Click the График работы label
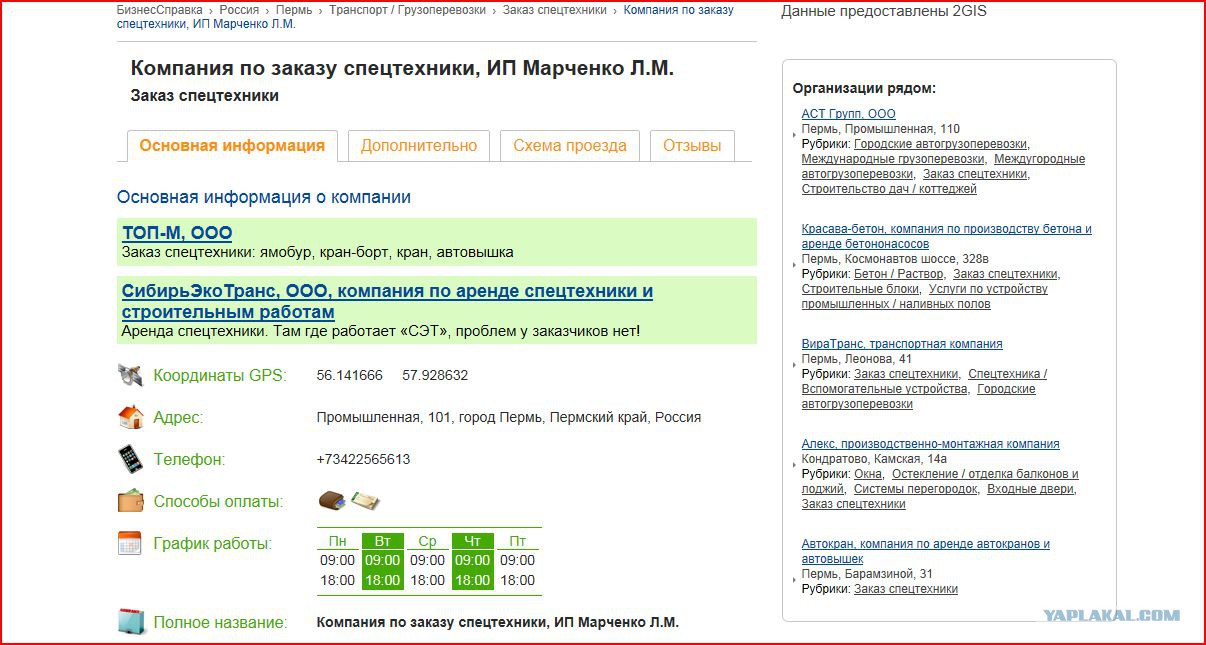This screenshot has height=645, width=1206. point(212,544)
